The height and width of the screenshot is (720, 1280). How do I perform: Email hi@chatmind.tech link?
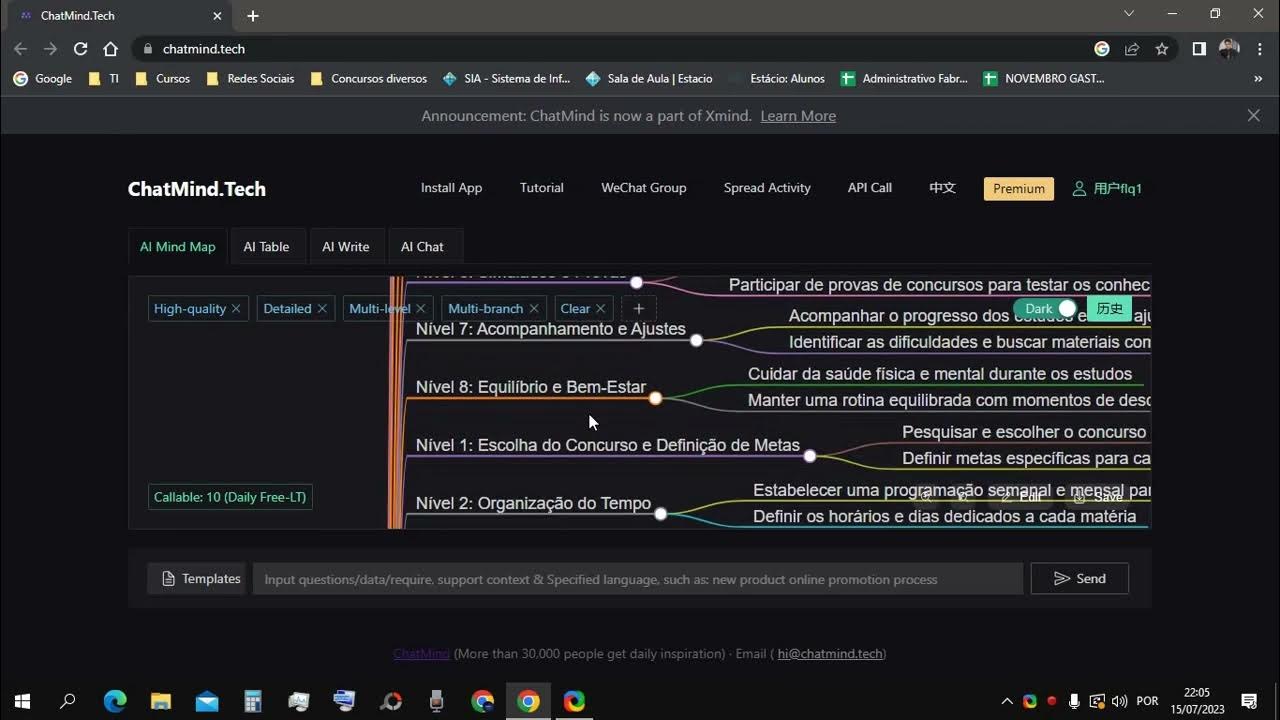[830, 654]
